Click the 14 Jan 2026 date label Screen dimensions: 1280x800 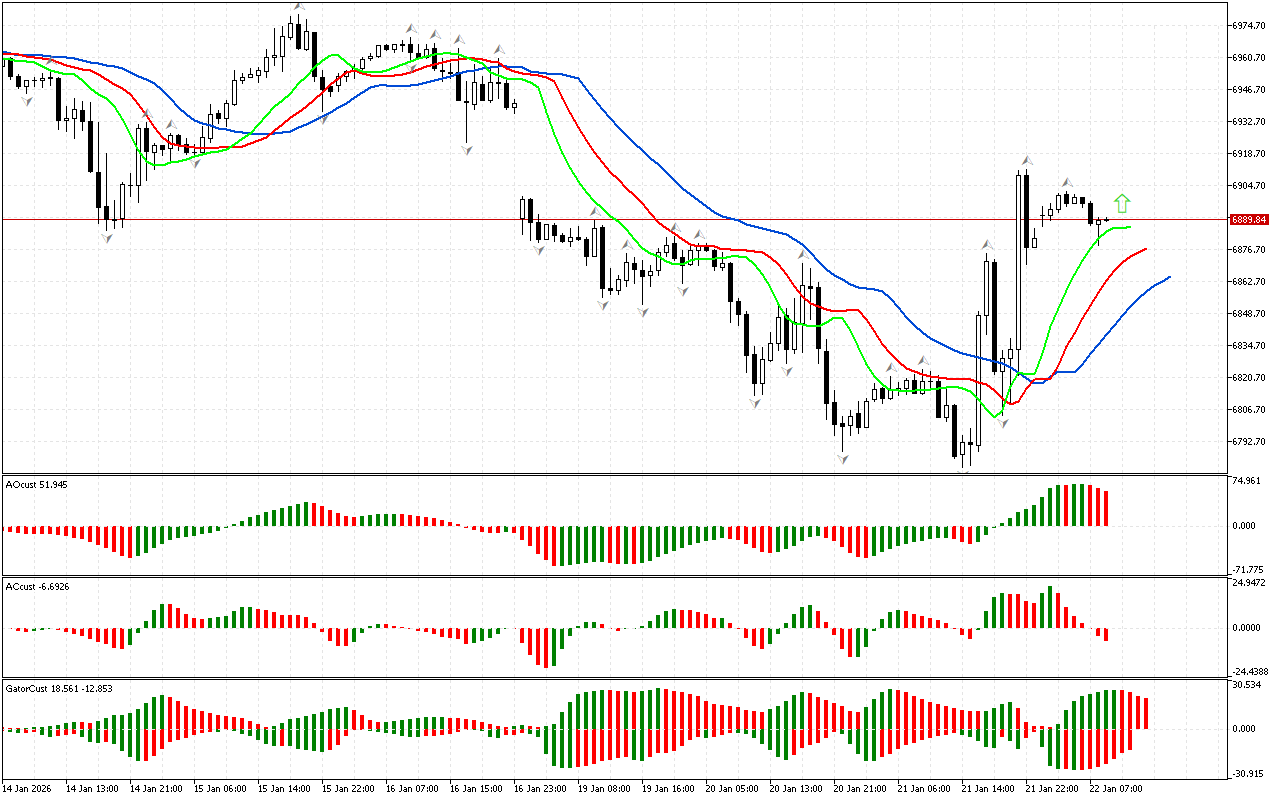coord(28,788)
